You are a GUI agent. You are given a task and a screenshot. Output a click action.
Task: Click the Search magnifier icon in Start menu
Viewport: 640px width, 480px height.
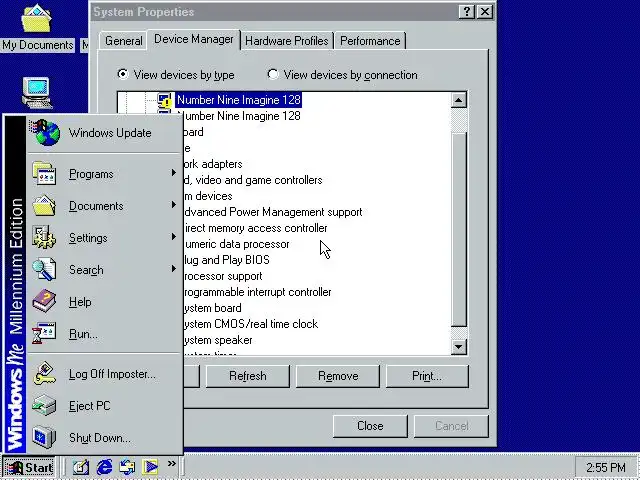tap(44, 269)
